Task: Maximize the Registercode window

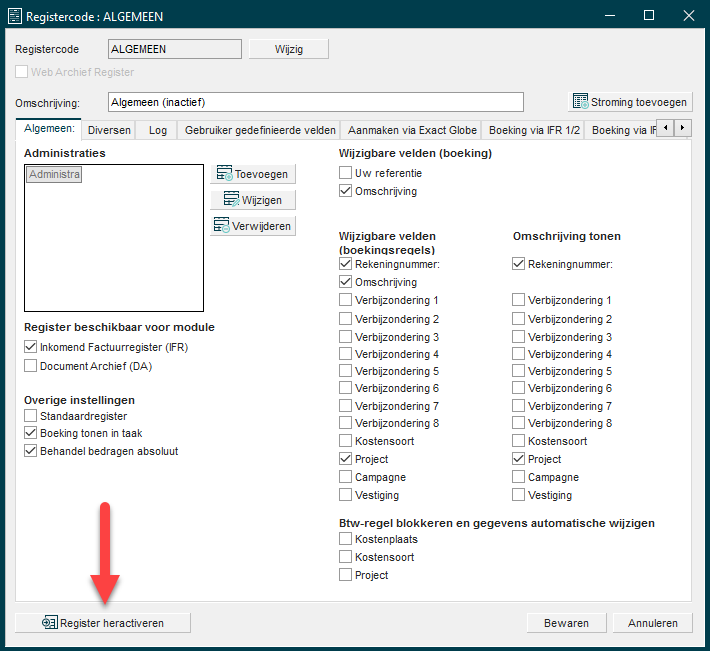Action: coord(649,16)
